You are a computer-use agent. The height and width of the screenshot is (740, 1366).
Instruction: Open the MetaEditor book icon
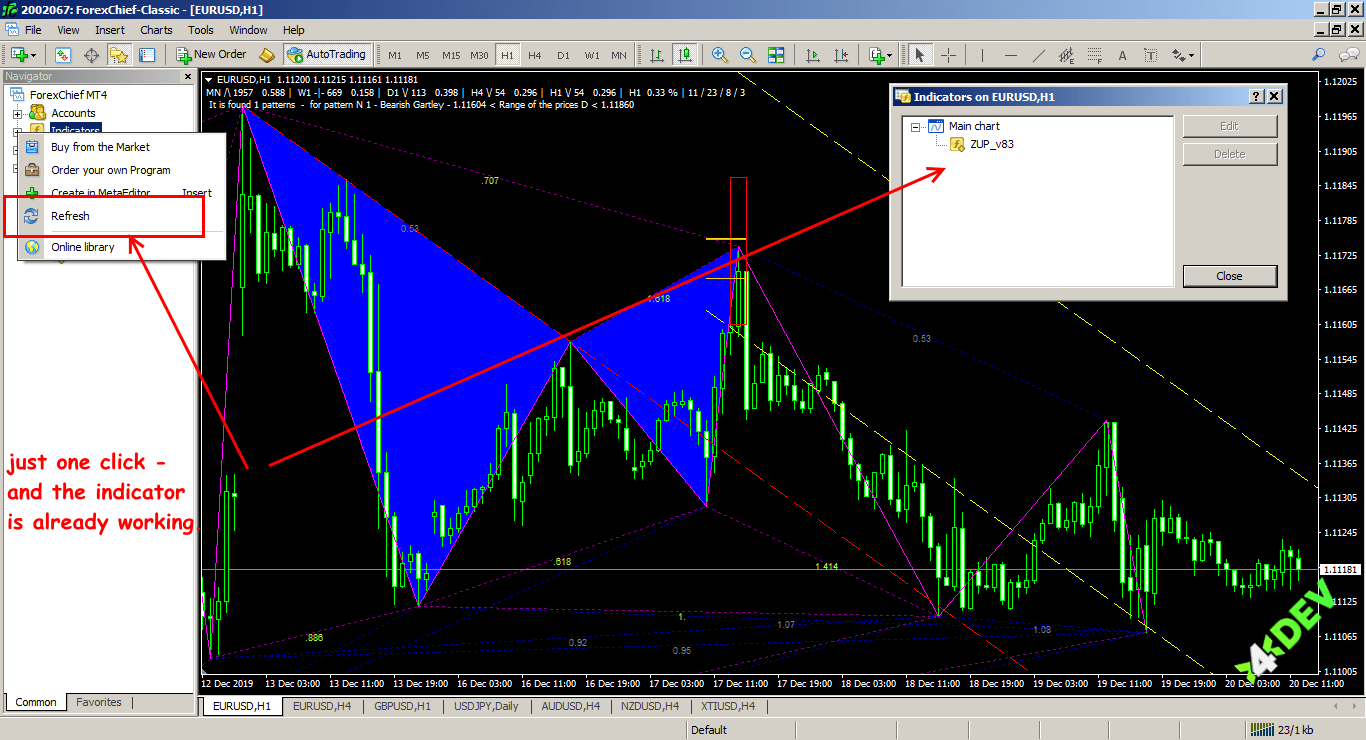coord(267,55)
